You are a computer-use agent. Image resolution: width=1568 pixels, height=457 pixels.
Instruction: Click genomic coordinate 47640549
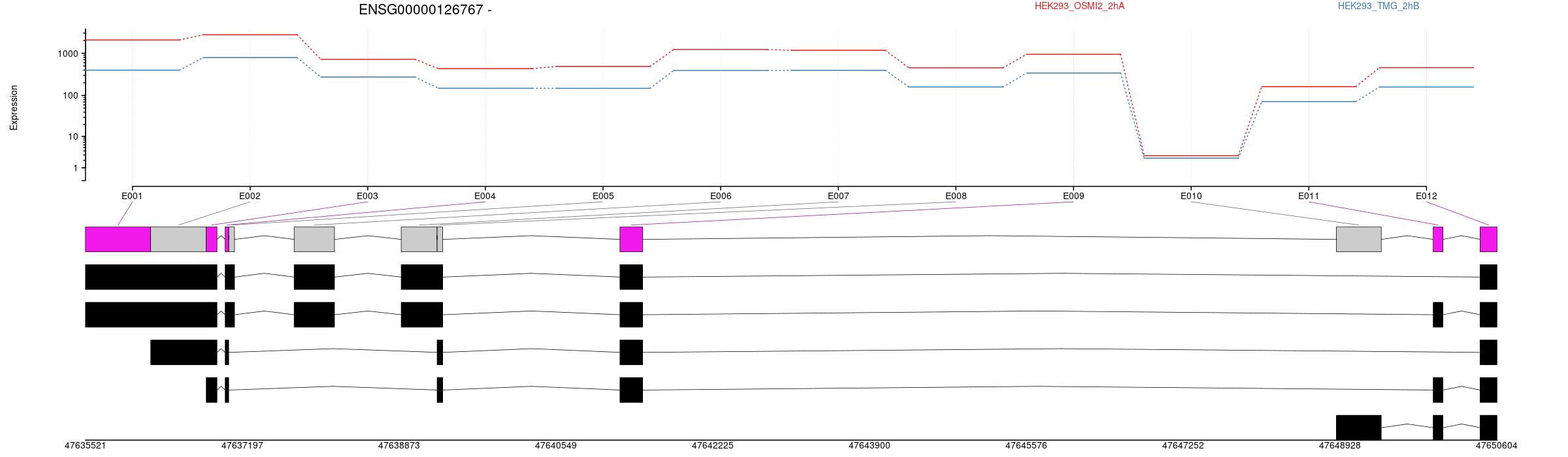pos(555,446)
